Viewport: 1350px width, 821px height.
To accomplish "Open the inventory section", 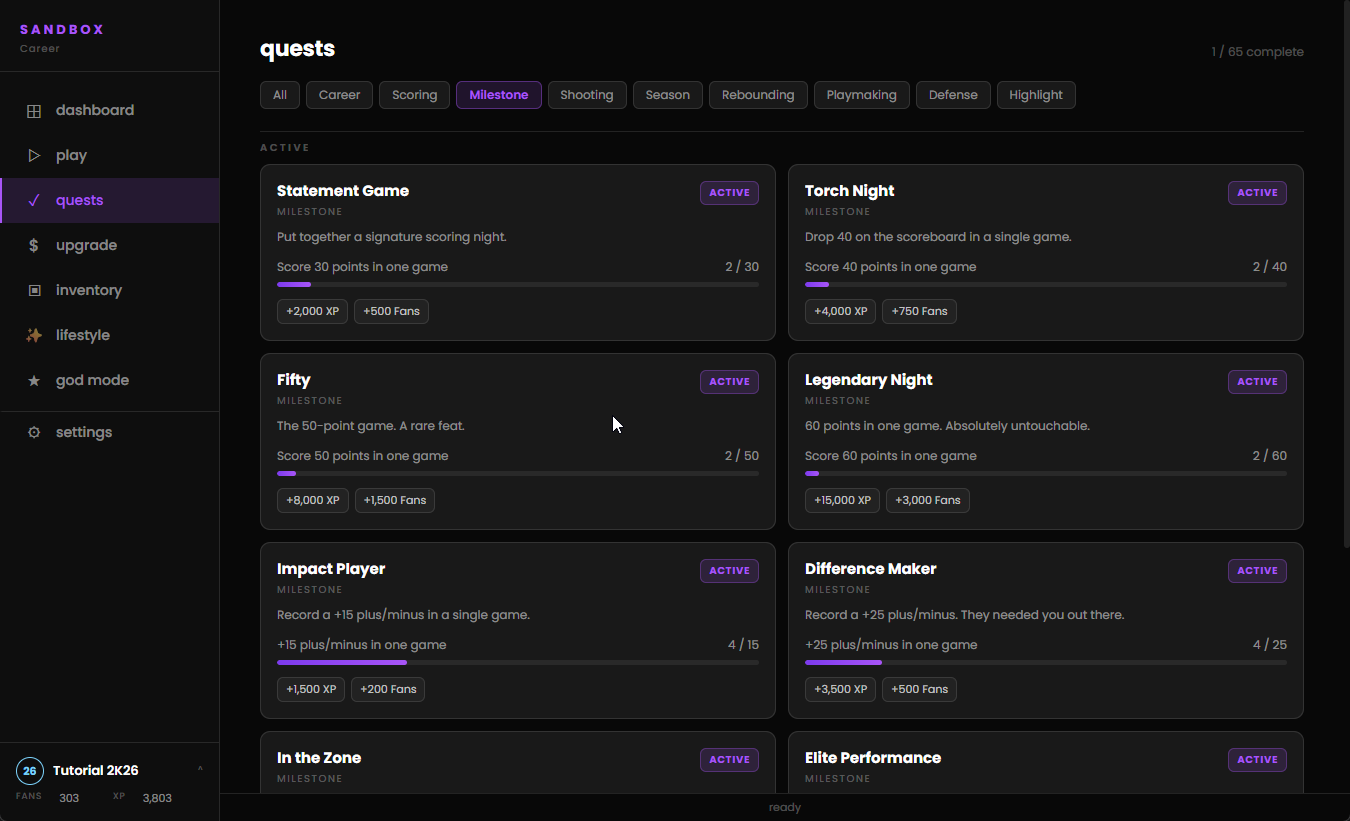I will tap(110, 290).
